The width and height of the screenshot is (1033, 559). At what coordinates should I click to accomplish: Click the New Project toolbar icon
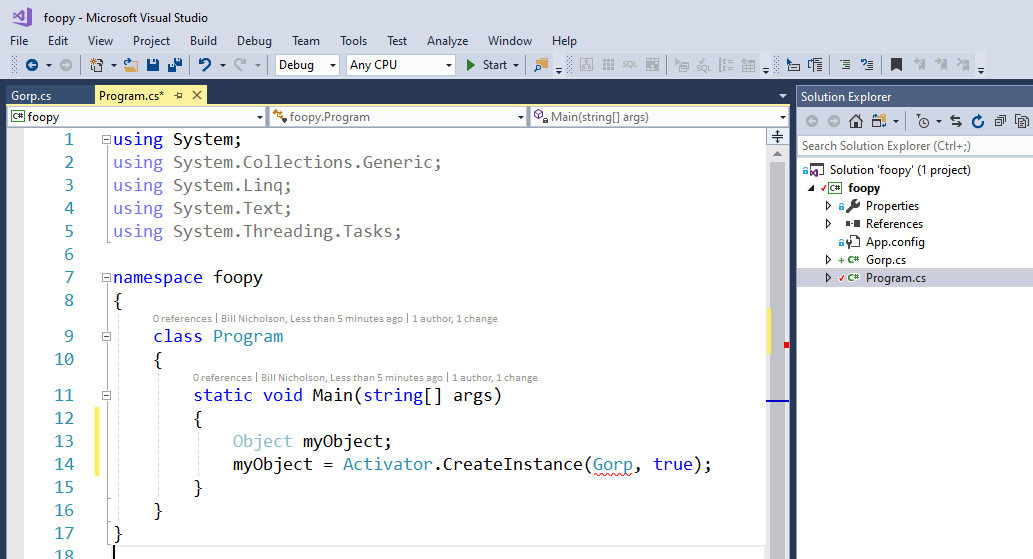(96, 65)
